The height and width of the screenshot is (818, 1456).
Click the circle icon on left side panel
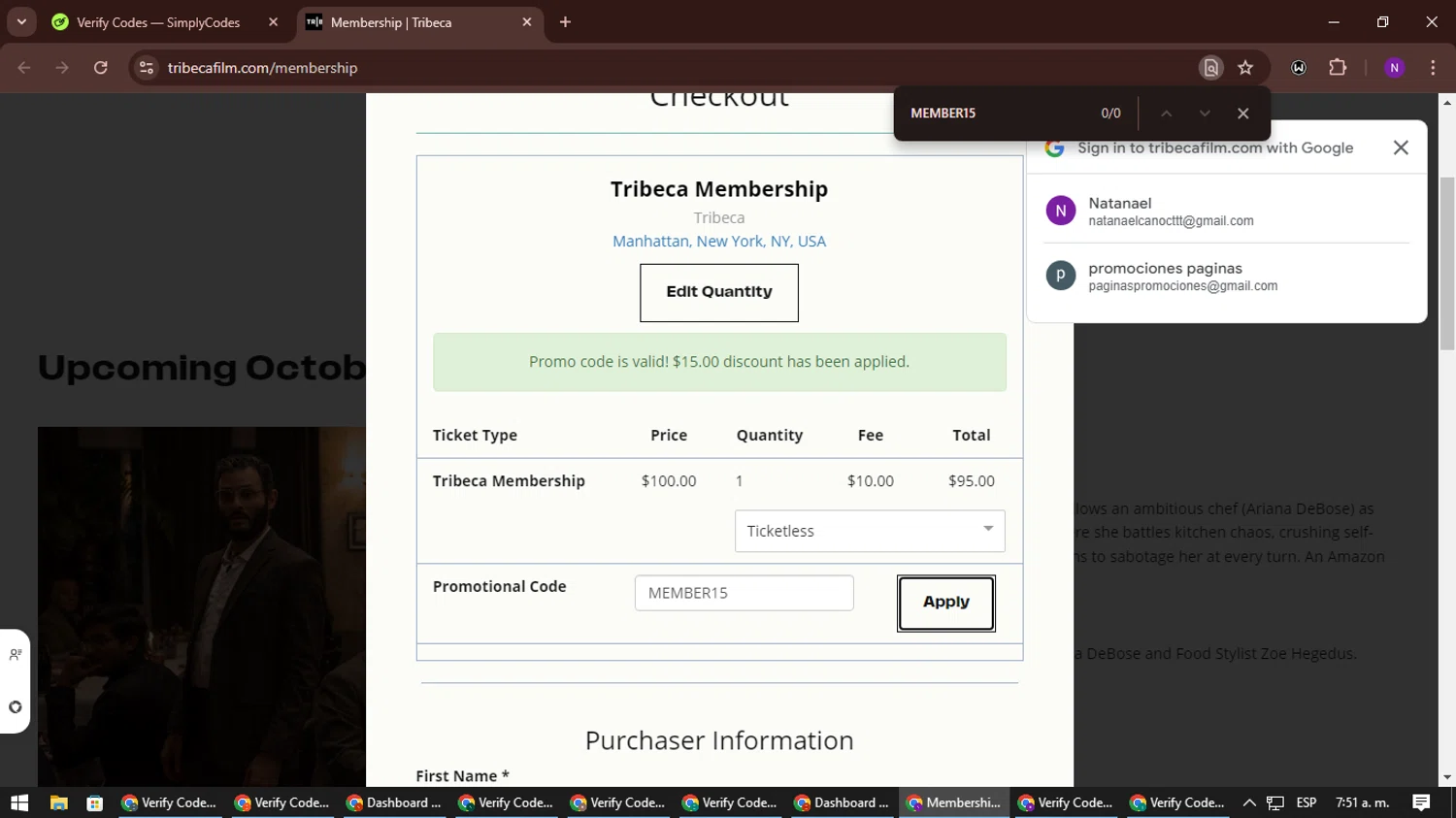pos(16,707)
